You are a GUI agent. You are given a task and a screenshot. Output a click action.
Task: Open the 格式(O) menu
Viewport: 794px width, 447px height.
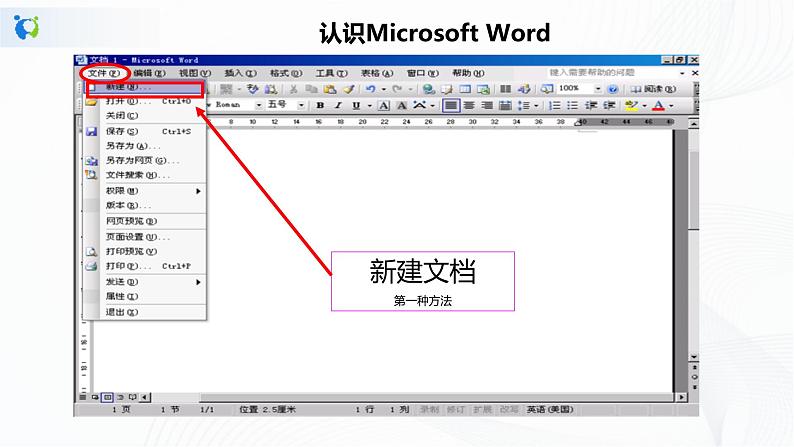click(286, 73)
